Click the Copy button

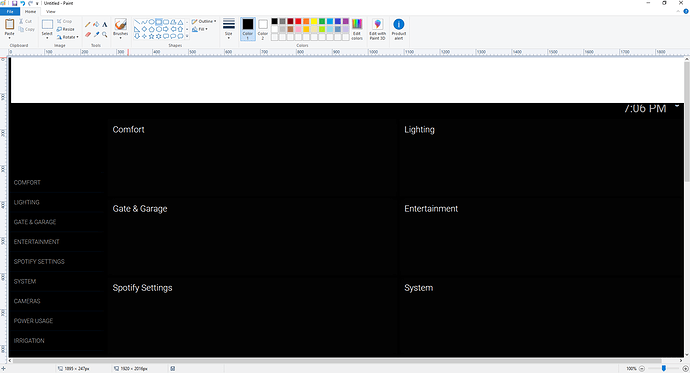(x=27, y=29)
